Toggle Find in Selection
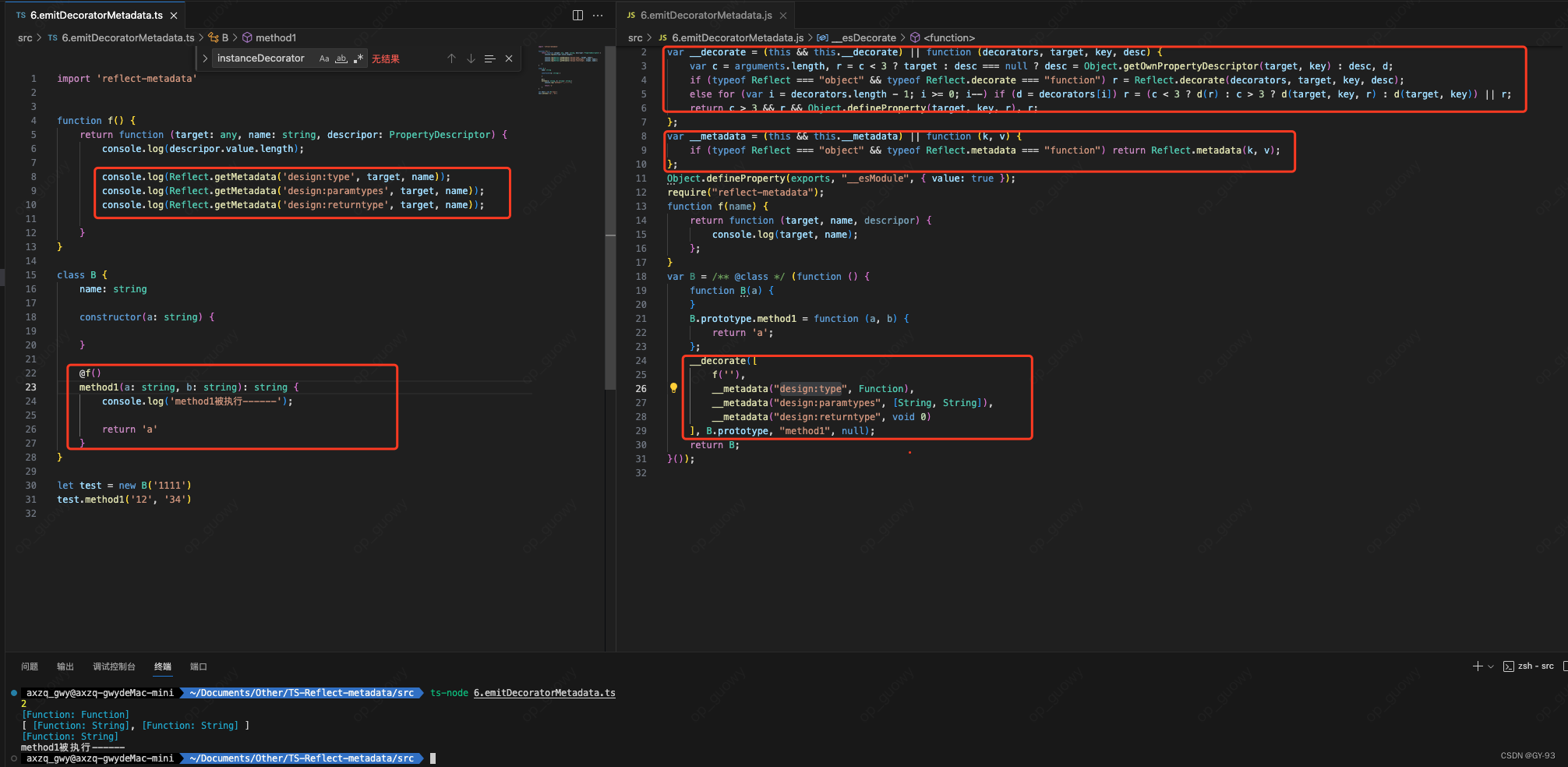This screenshot has width=1568, height=767. (x=489, y=58)
